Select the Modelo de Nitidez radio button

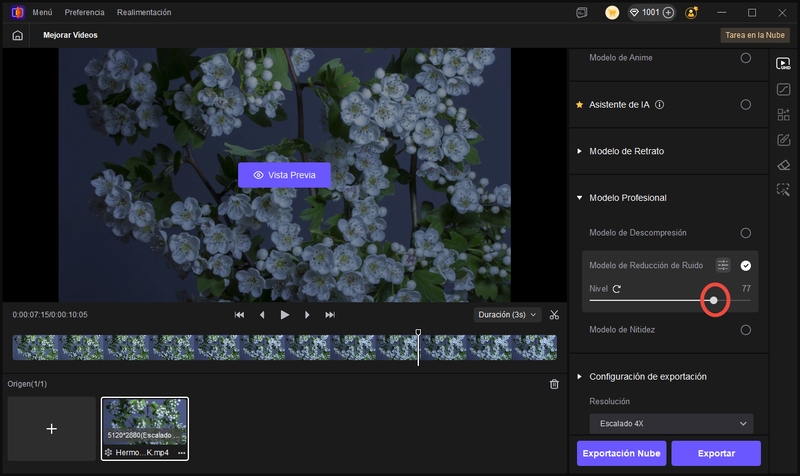(745, 330)
